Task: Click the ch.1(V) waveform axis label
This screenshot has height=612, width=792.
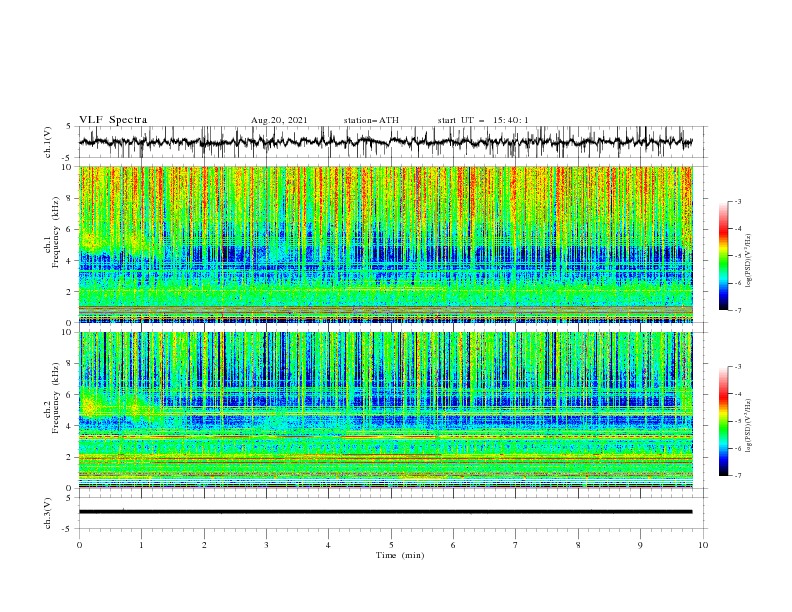Action: point(48,142)
